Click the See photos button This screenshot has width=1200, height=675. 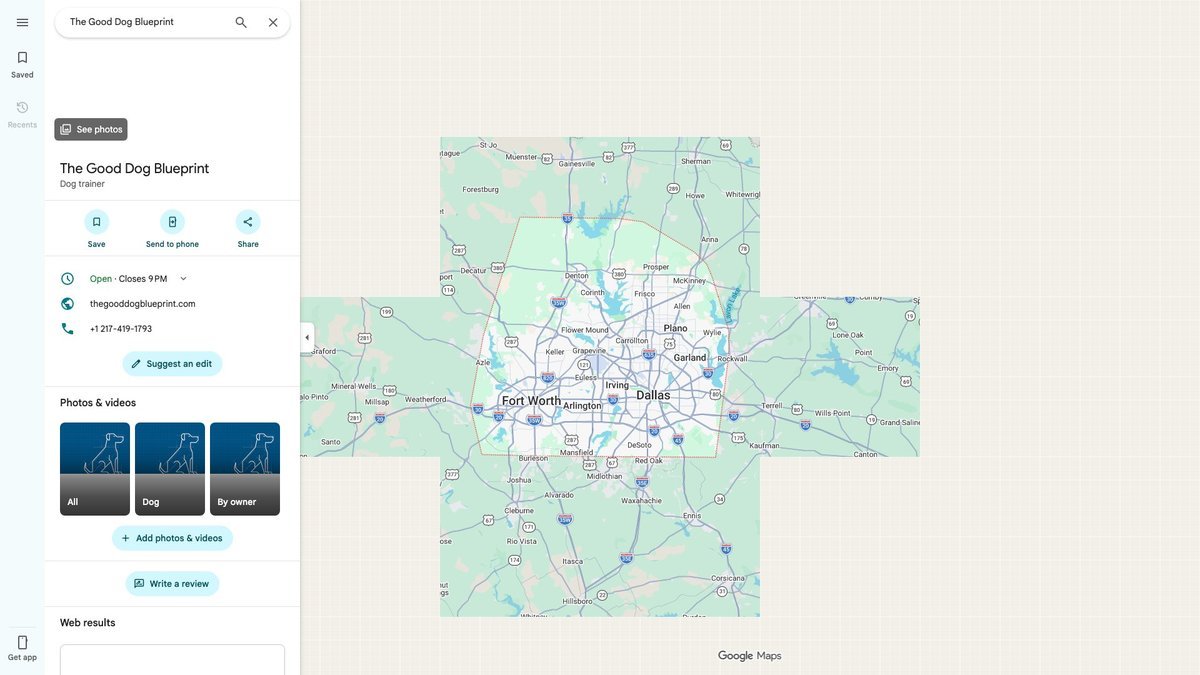point(91,129)
